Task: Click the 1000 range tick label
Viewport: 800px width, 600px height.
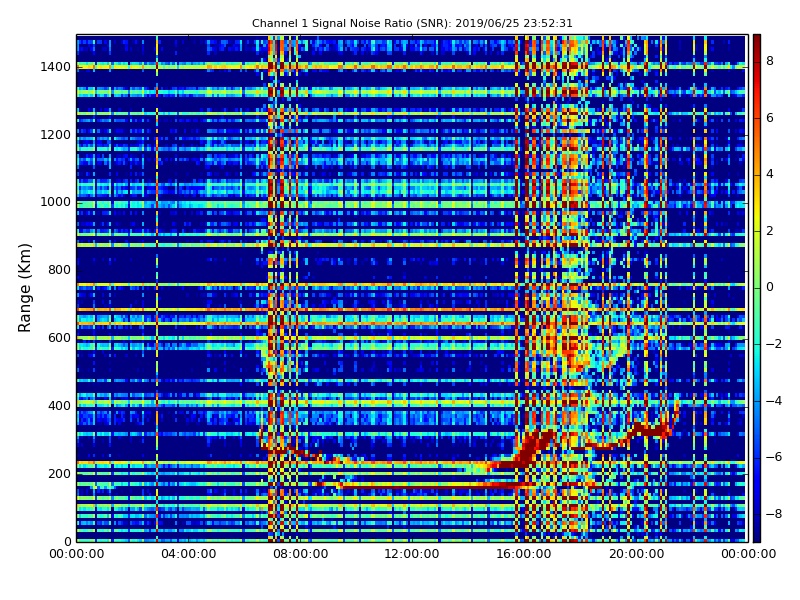Action: 55,202
